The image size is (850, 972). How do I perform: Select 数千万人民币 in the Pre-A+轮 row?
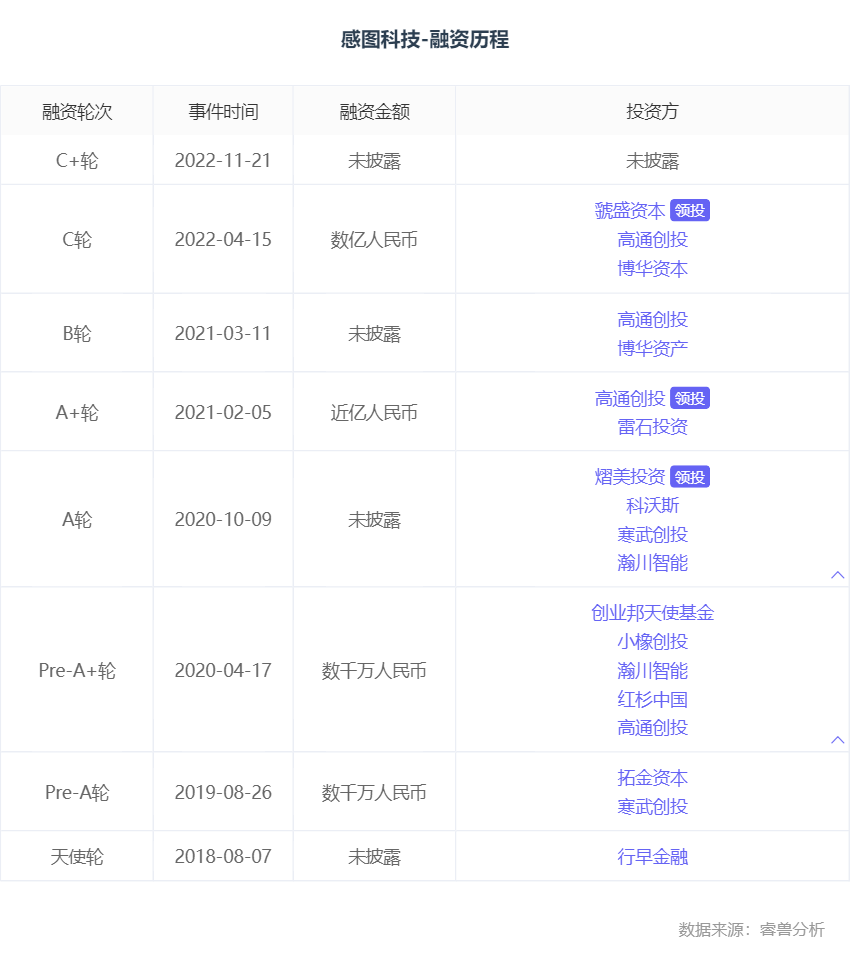pyautogui.click(x=374, y=670)
